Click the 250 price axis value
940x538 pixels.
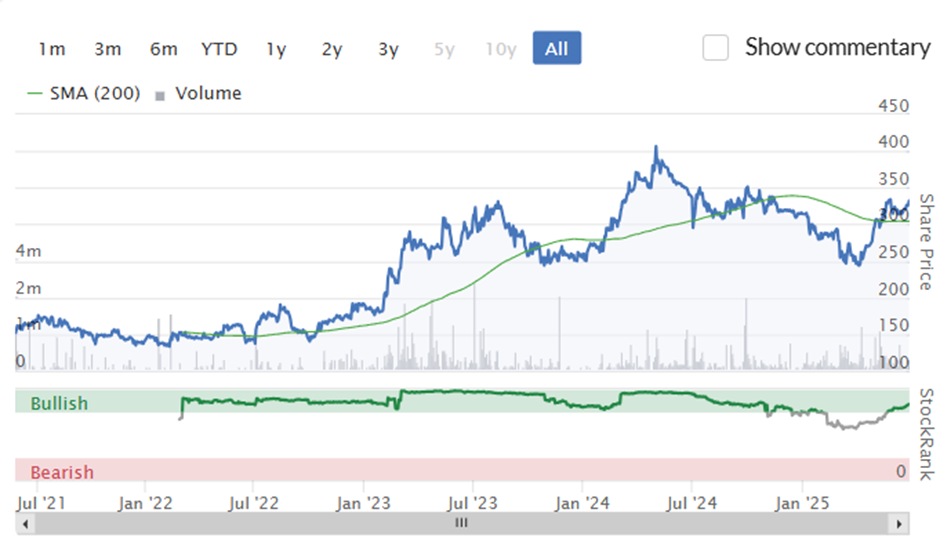pos(893,253)
